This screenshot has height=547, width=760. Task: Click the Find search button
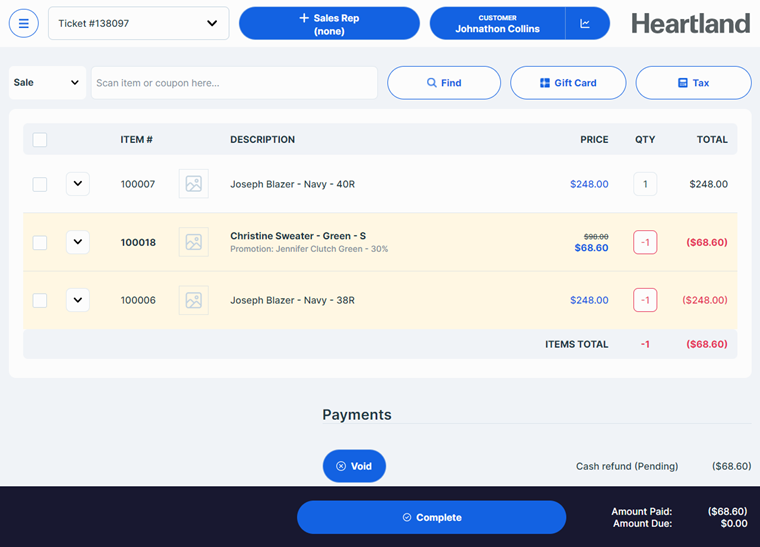tap(444, 83)
